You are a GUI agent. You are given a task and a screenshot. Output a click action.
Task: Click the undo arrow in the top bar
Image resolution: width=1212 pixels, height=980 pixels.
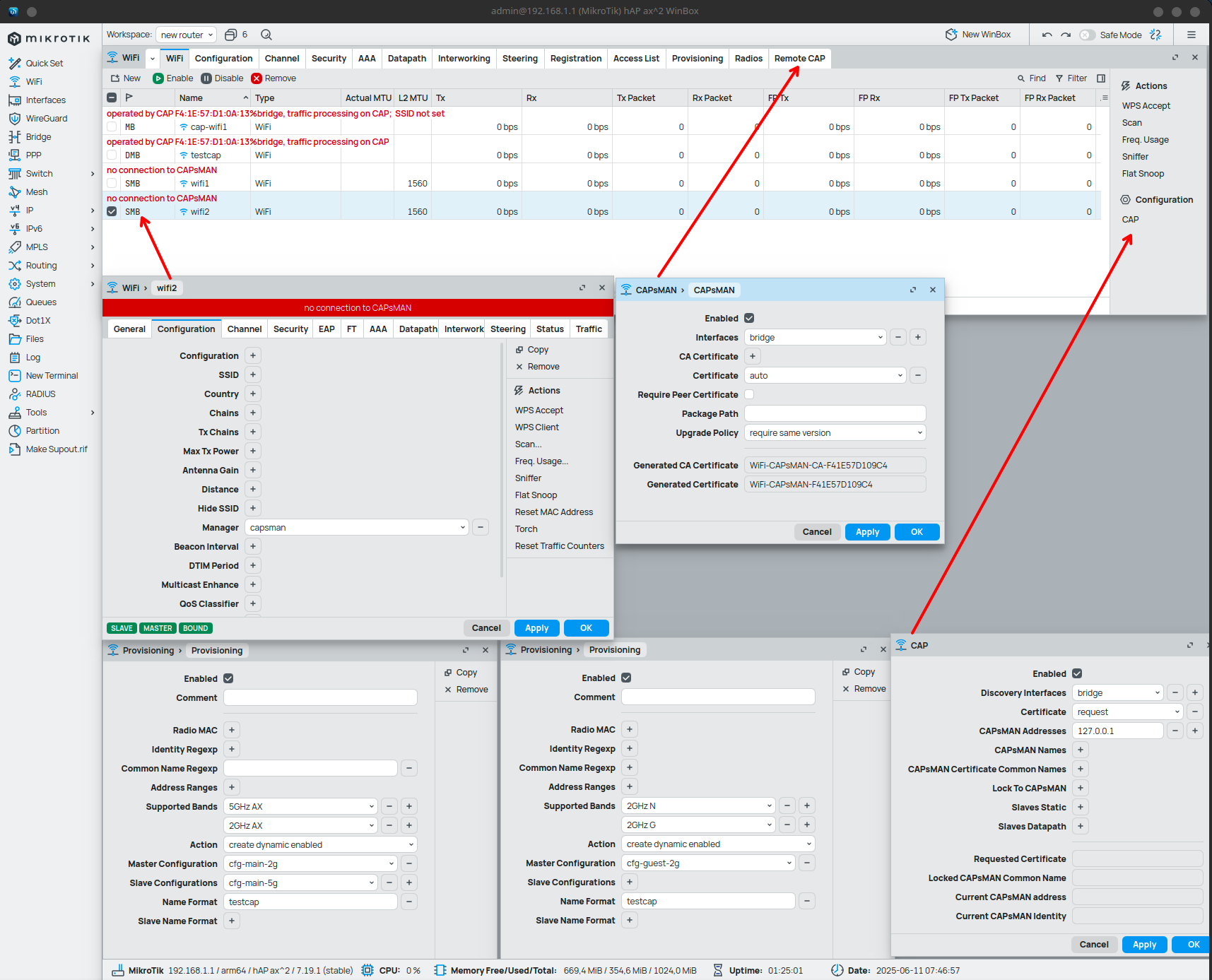click(1047, 35)
